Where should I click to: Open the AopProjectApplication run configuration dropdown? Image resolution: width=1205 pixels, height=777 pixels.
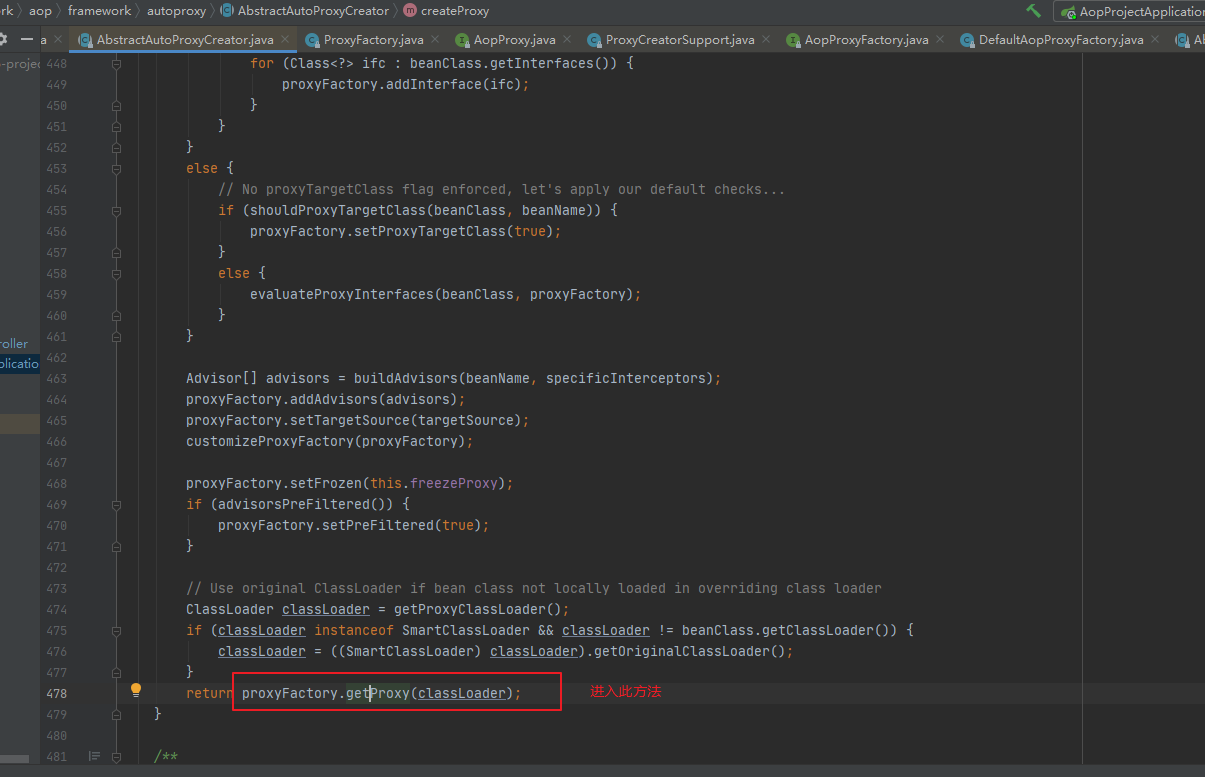click(x=1131, y=12)
